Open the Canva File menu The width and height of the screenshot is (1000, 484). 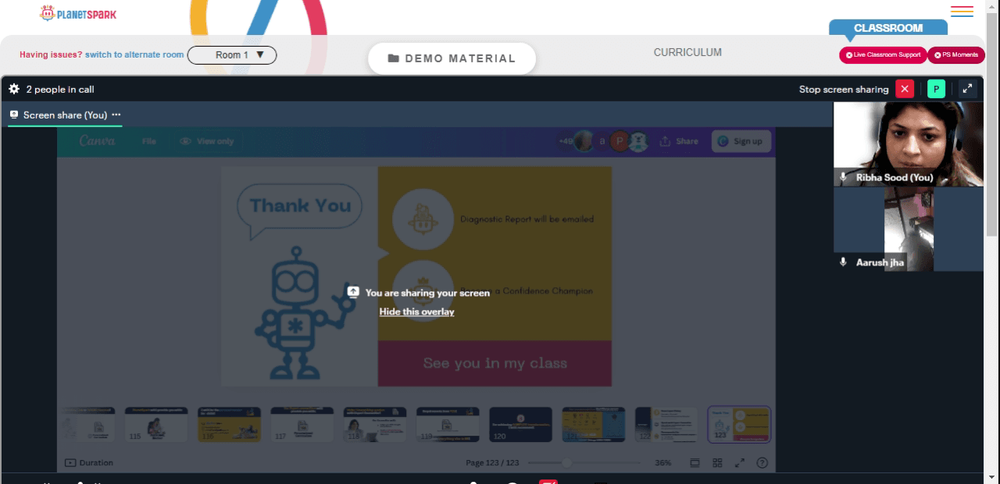pos(149,142)
